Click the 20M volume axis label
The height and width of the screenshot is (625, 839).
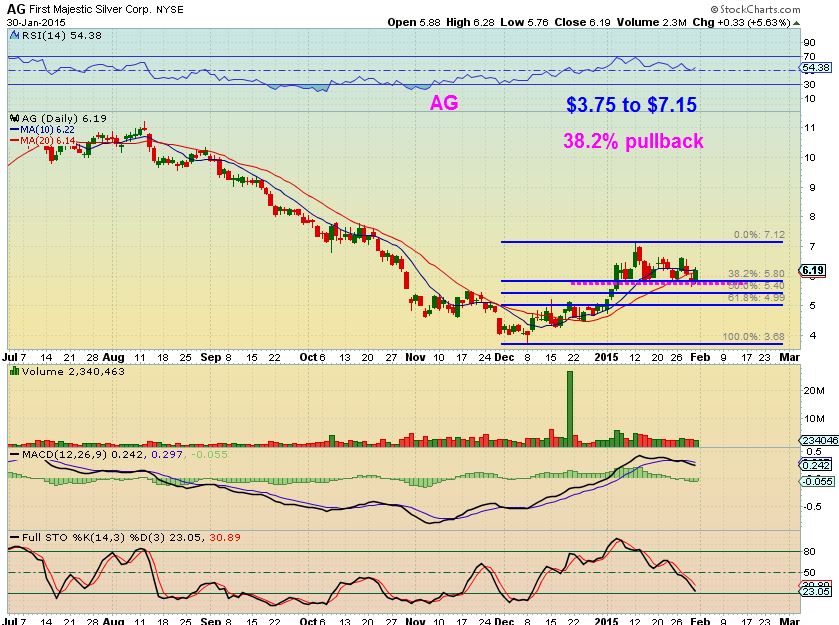point(813,390)
